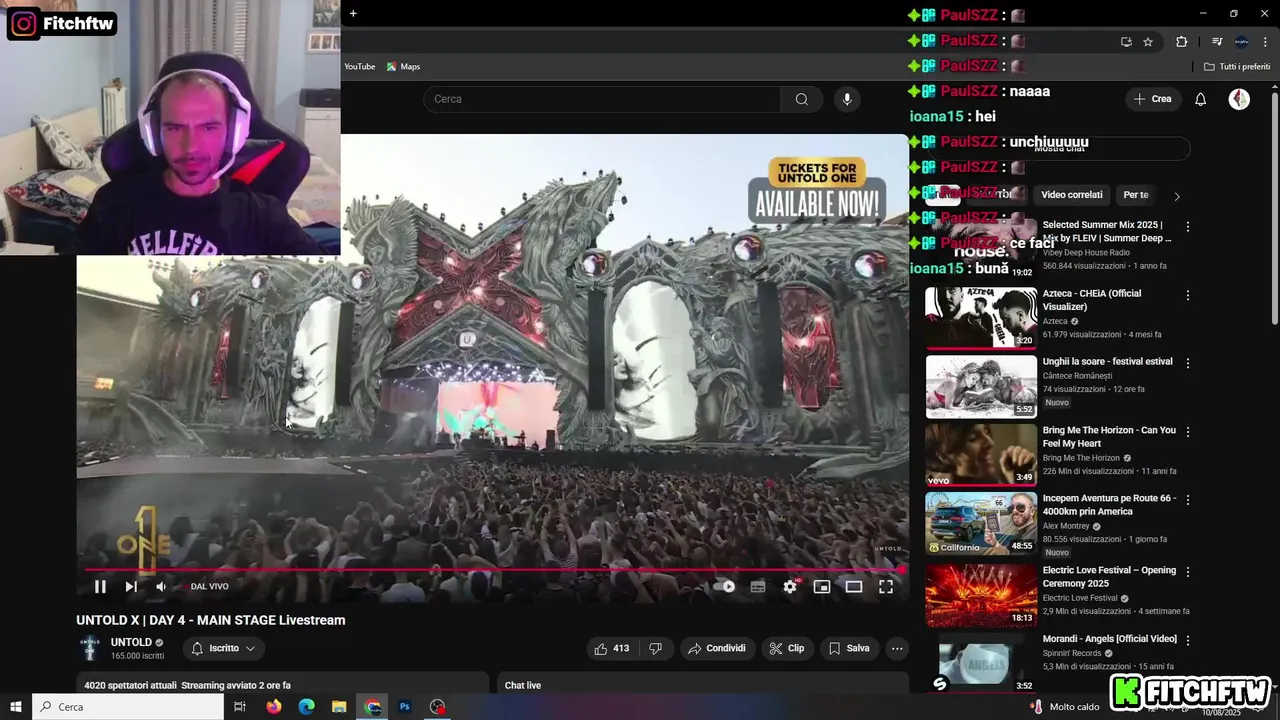
Task: Open Chrome three-dot menu
Action: tap(1265, 42)
